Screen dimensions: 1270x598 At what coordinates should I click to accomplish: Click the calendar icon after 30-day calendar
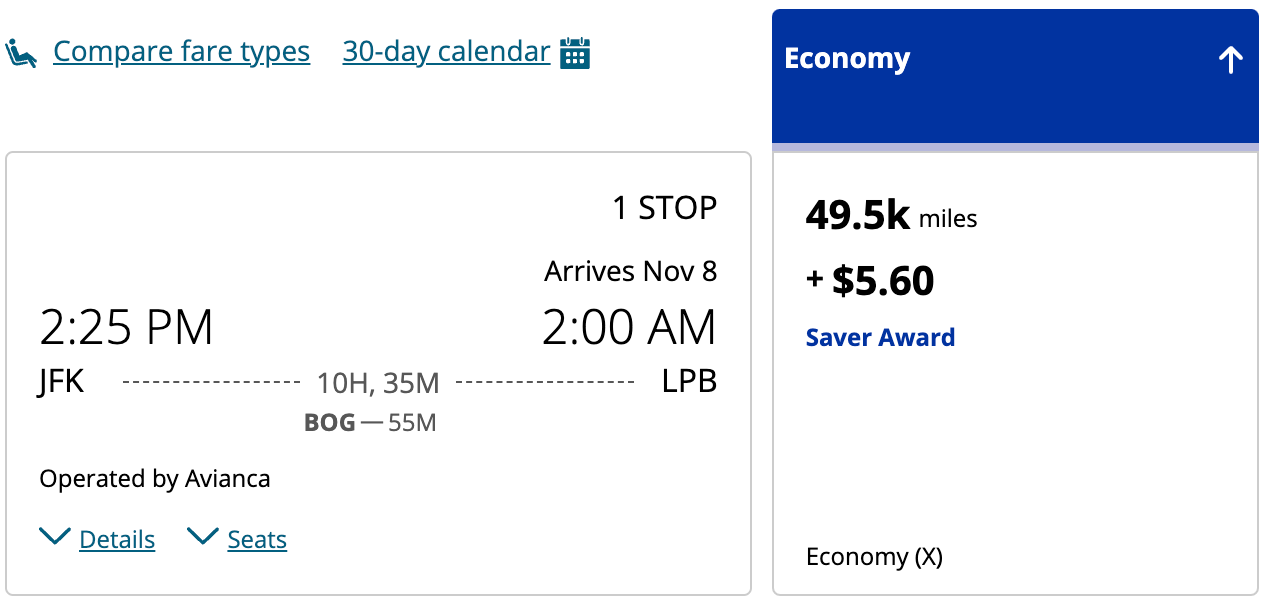click(573, 50)
